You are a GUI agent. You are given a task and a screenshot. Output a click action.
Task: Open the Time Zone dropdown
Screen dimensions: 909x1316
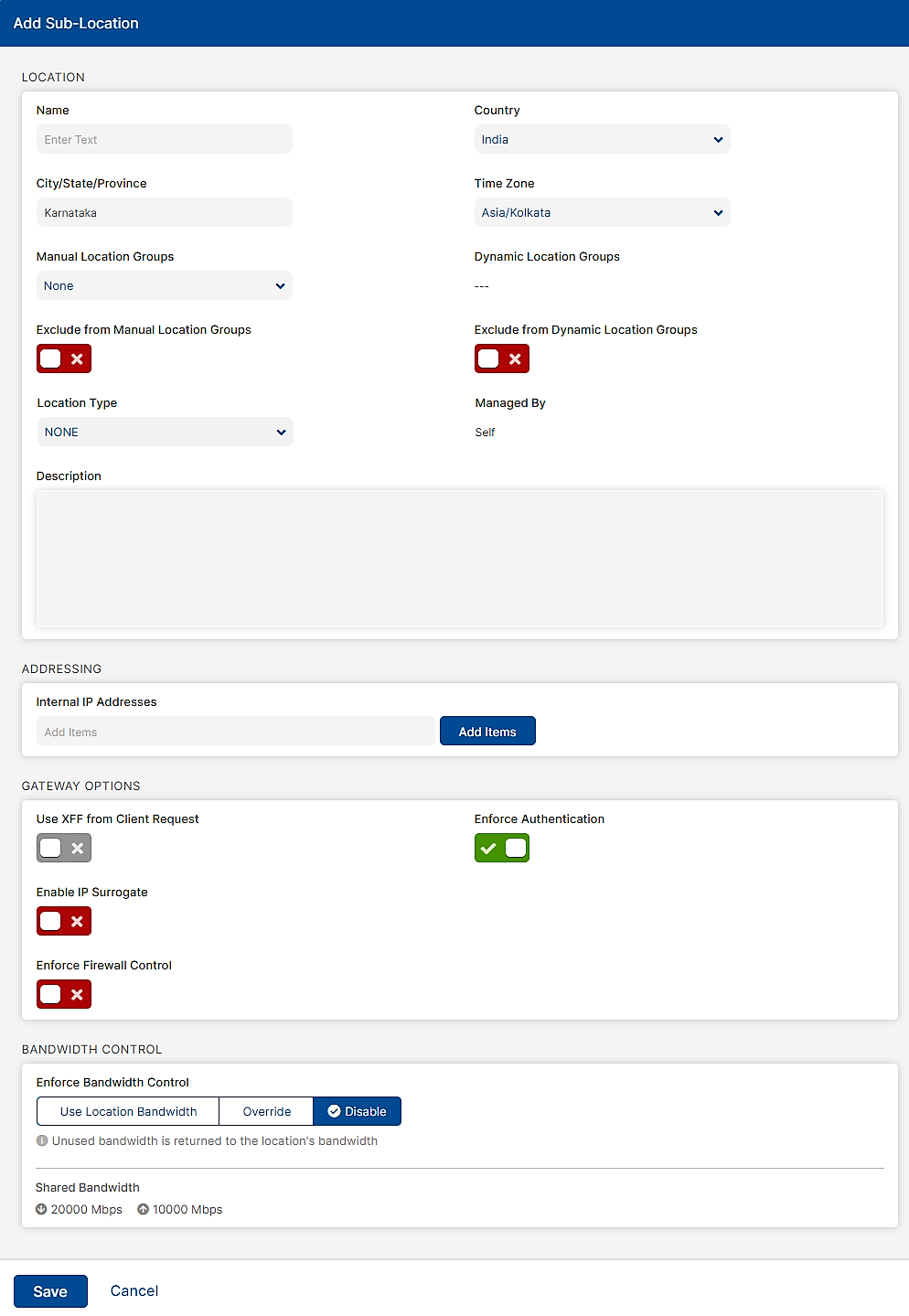[x=601, y=212]
